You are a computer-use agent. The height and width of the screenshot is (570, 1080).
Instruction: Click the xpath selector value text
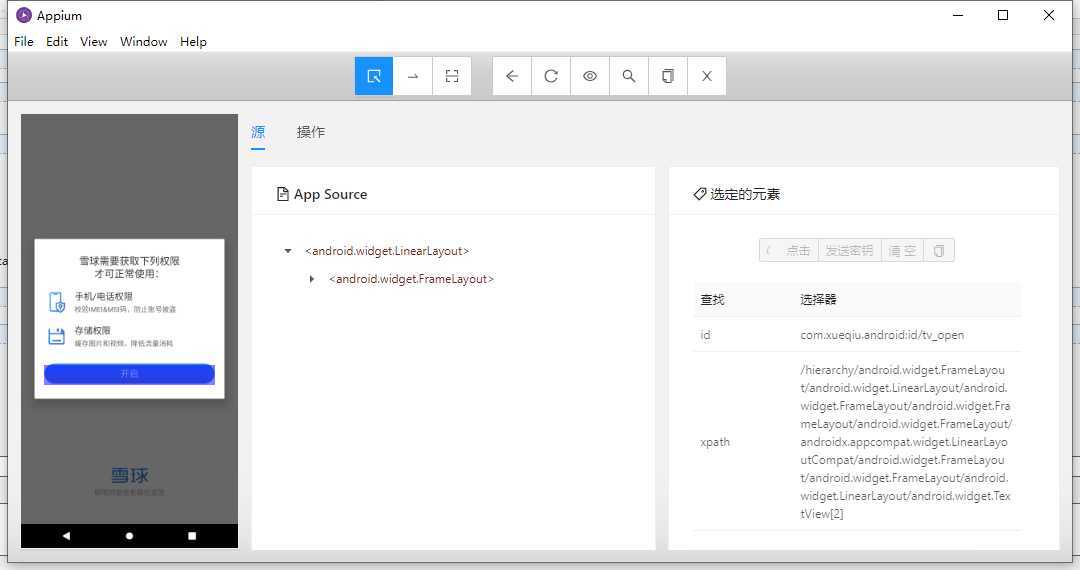pos(906,442)
